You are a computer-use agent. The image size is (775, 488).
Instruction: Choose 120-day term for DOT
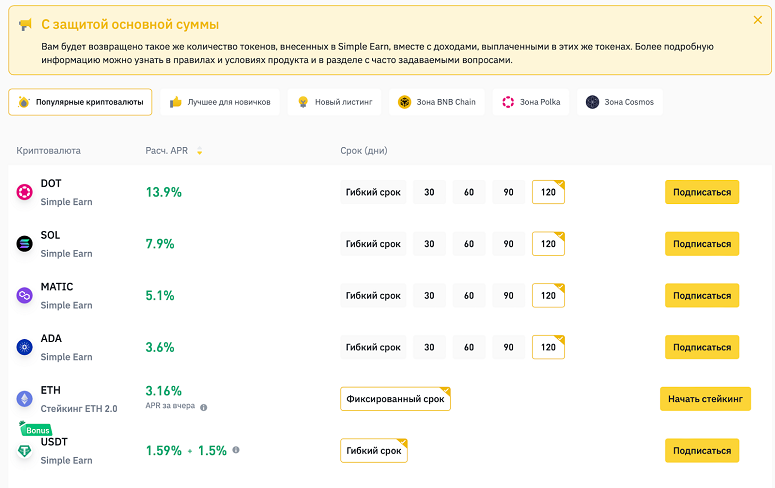click(x=548, y=192)
